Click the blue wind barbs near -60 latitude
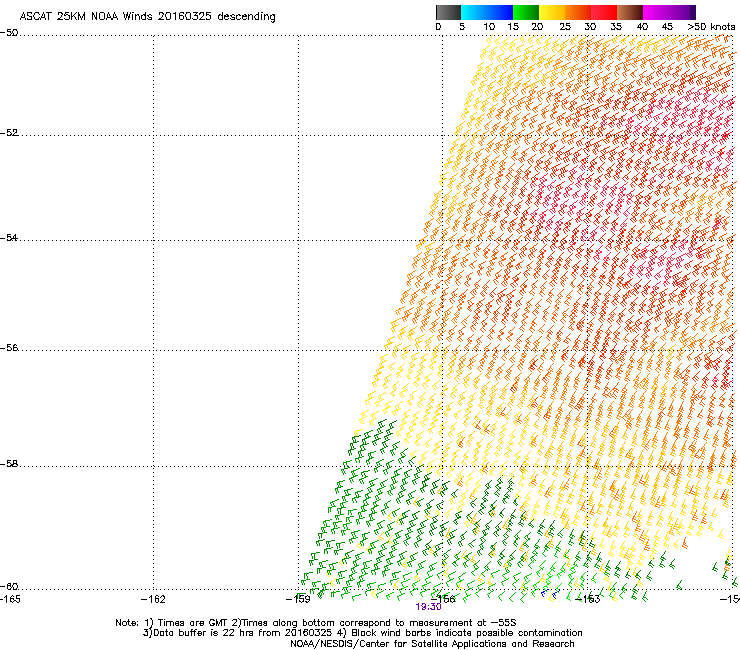This screenshot has width=740, height=650. point(550,594)
